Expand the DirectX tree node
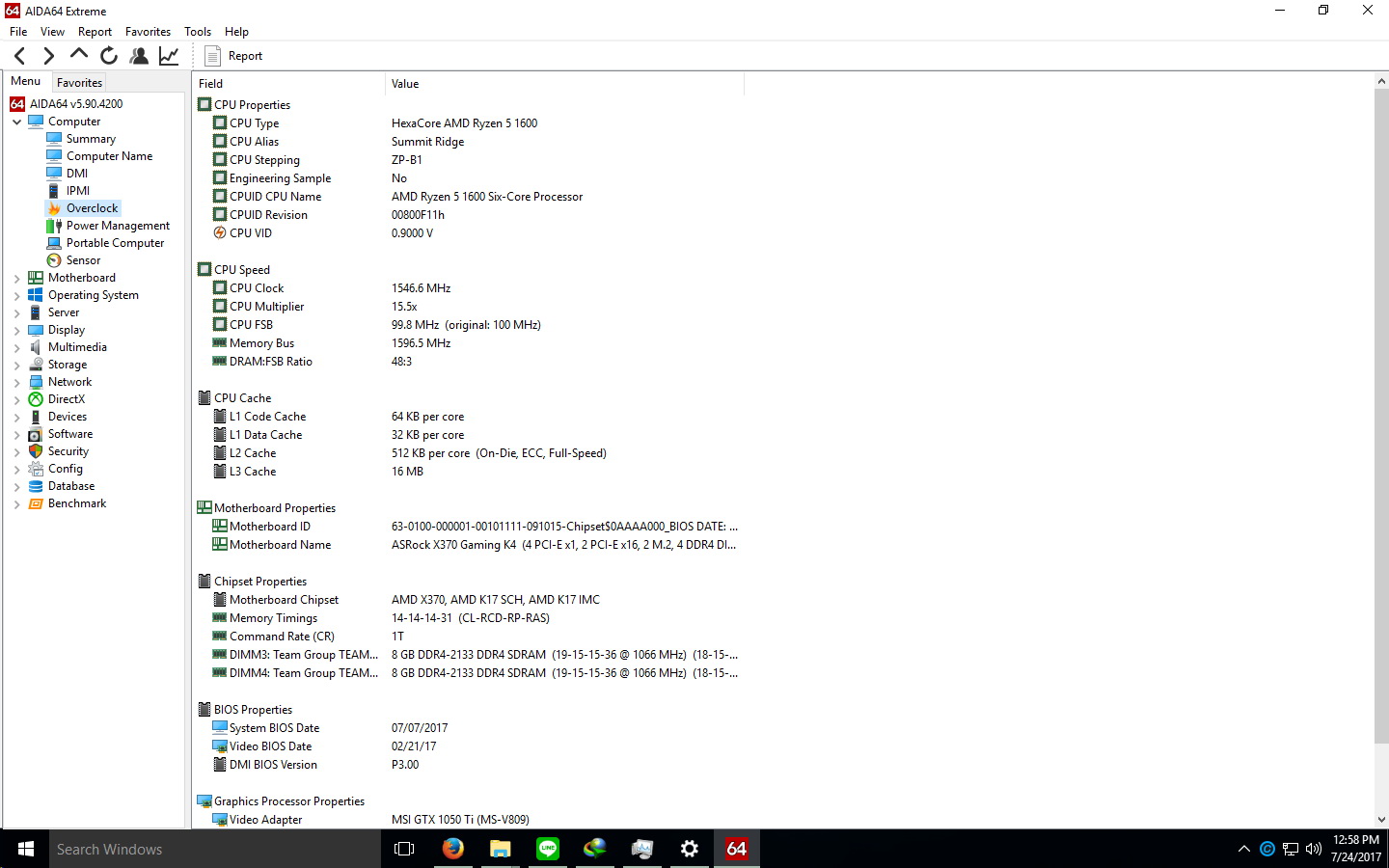 pyautogui.click(x=16, y=400)
